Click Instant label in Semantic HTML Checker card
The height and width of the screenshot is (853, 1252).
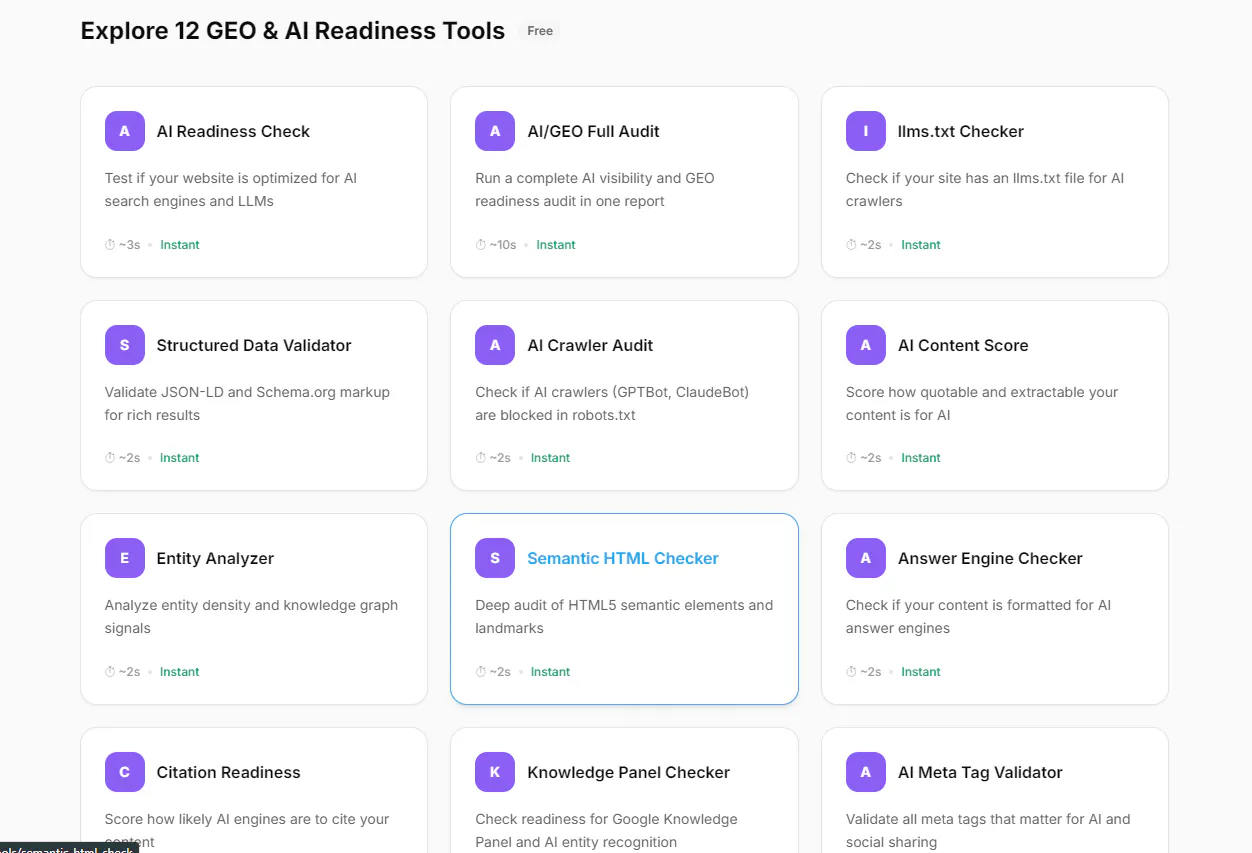[550, 672]
